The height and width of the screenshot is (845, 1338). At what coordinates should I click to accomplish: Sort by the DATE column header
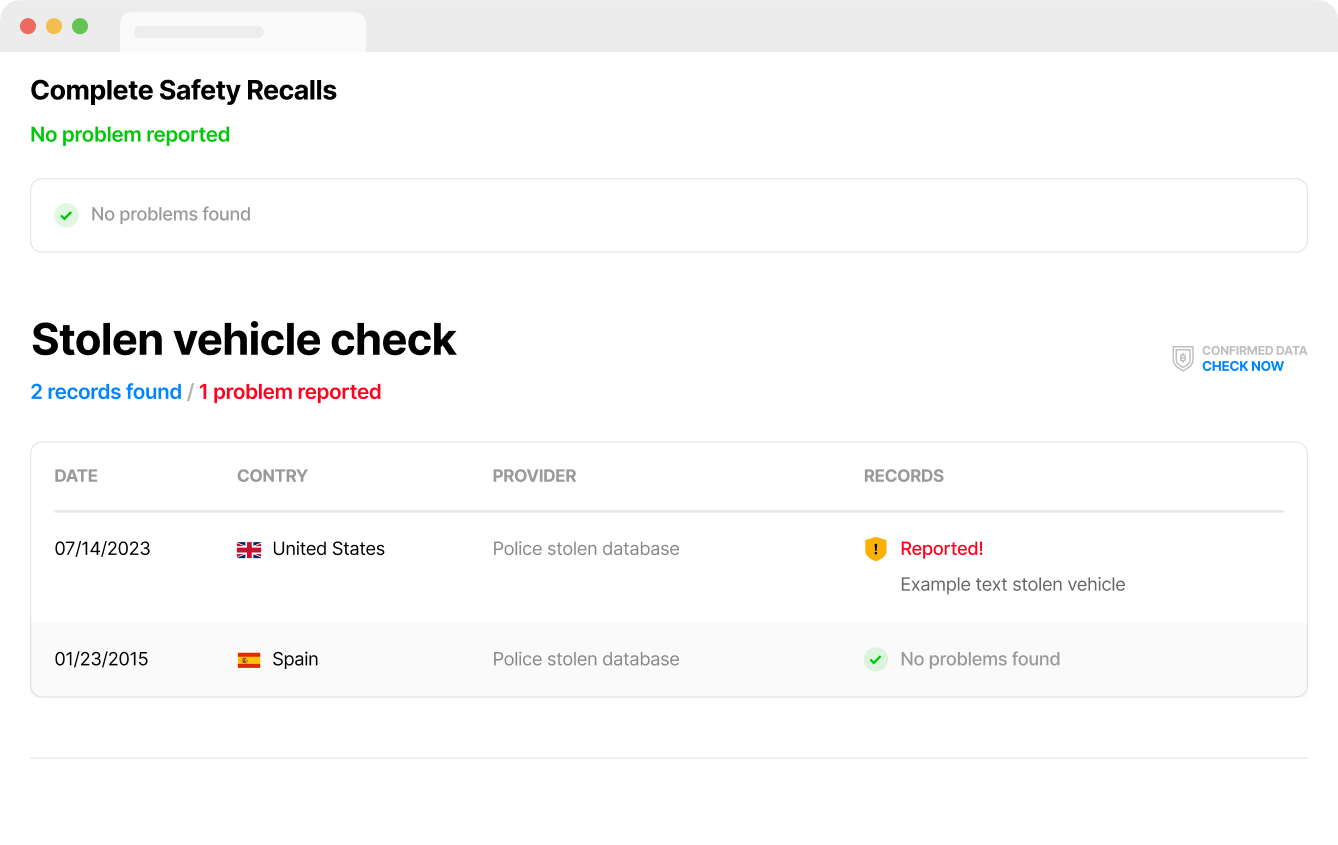click(75, 476)
